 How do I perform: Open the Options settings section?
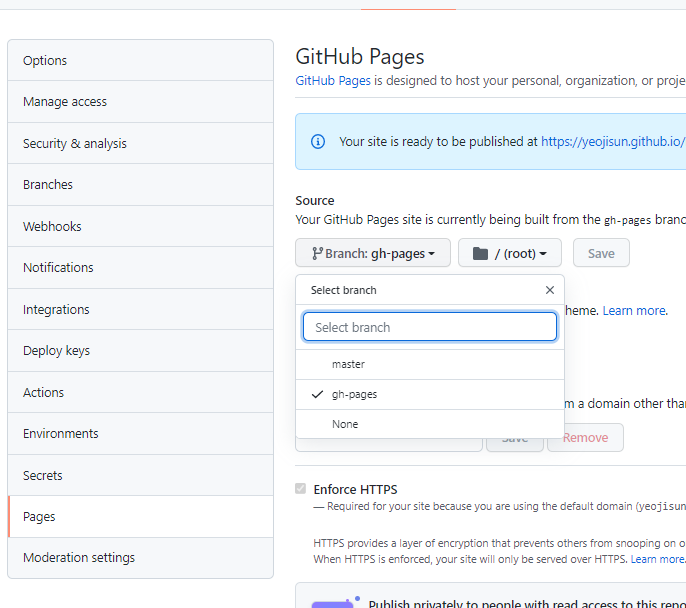click(140, 60)
